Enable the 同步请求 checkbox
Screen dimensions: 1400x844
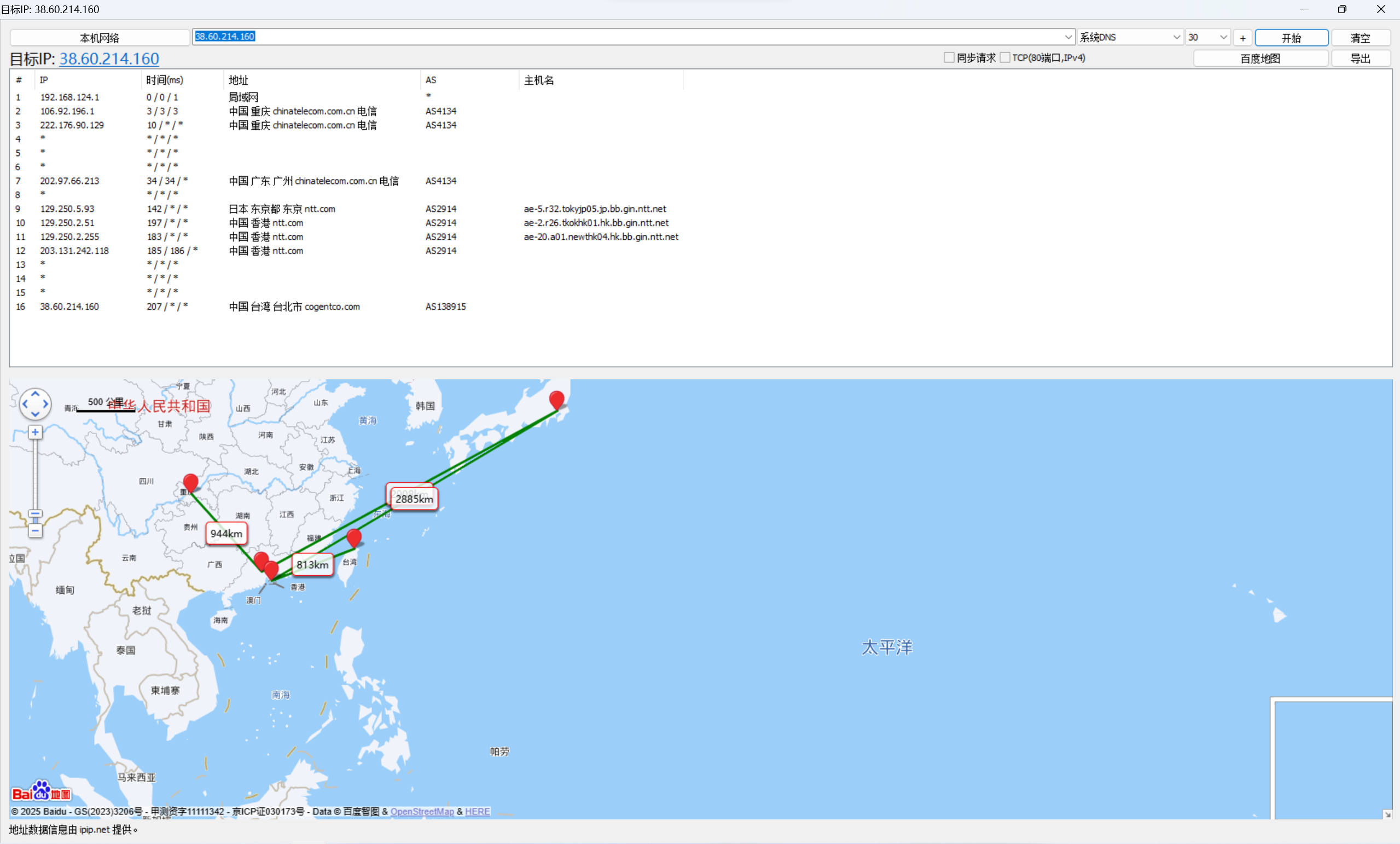click(x=948, y=57)
